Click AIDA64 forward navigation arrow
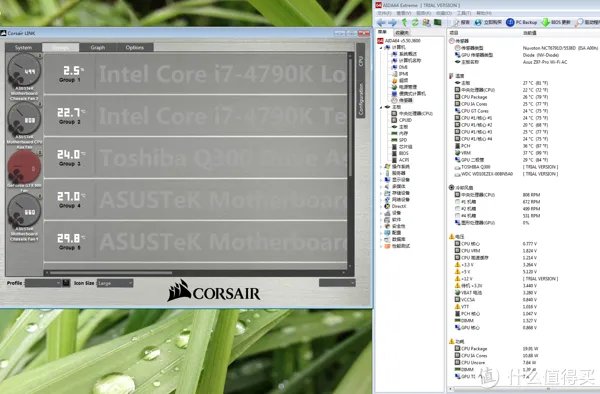 [x=392, y=23]
